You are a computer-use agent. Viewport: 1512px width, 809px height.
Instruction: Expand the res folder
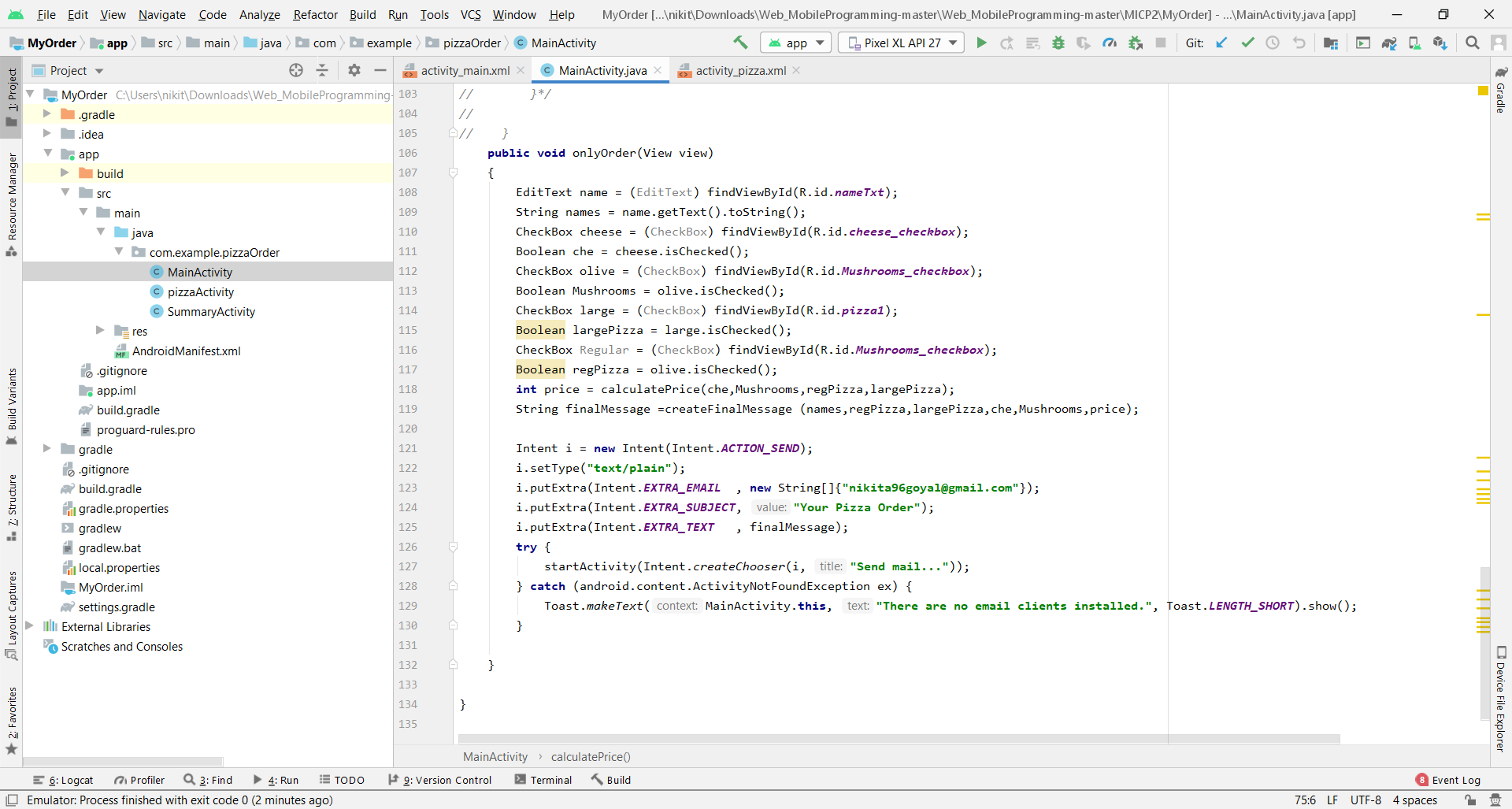point(100,330)
